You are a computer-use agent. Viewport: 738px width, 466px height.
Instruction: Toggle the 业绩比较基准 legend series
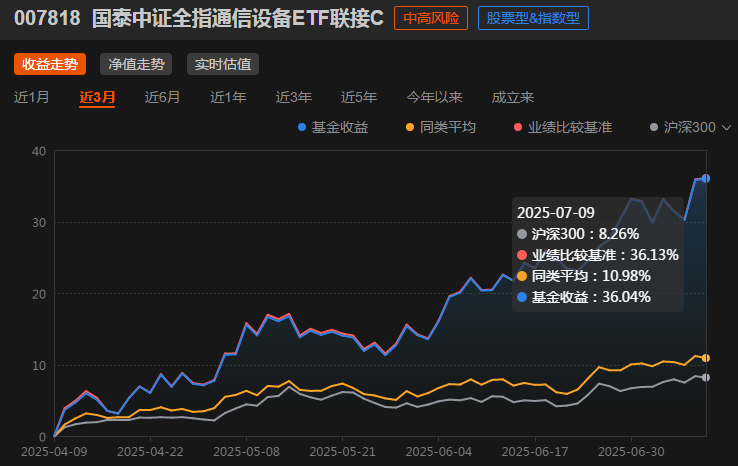[x=563, y=127]
